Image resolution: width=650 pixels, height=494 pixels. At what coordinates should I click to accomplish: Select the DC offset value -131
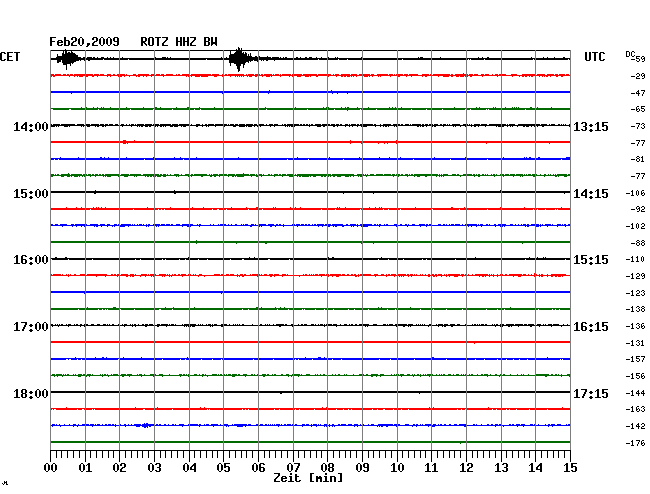pos(635,343)
